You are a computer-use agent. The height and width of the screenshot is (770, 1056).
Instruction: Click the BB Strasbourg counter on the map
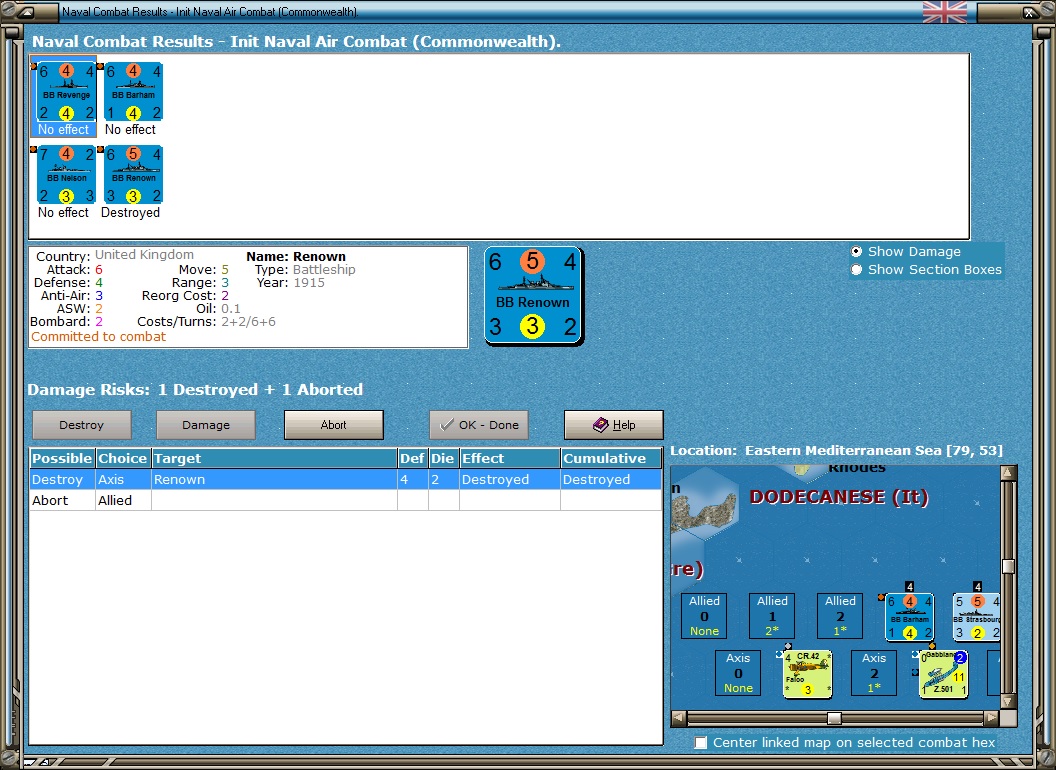[977, 616]
